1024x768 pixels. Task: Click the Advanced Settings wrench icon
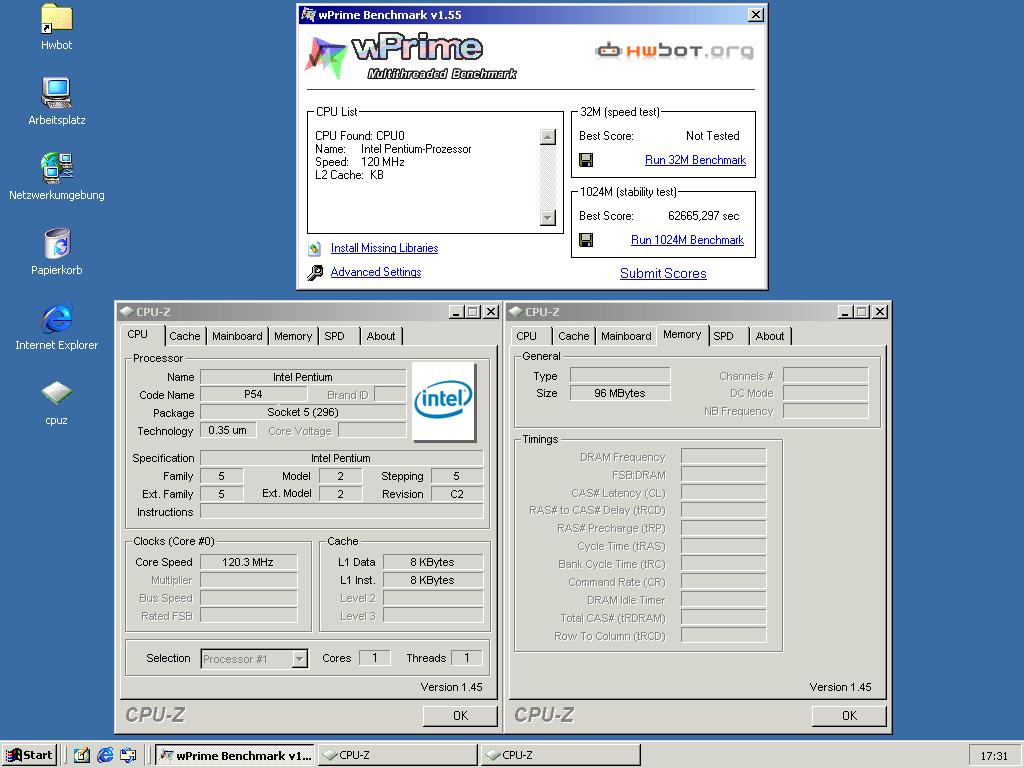tap(315, 272)
